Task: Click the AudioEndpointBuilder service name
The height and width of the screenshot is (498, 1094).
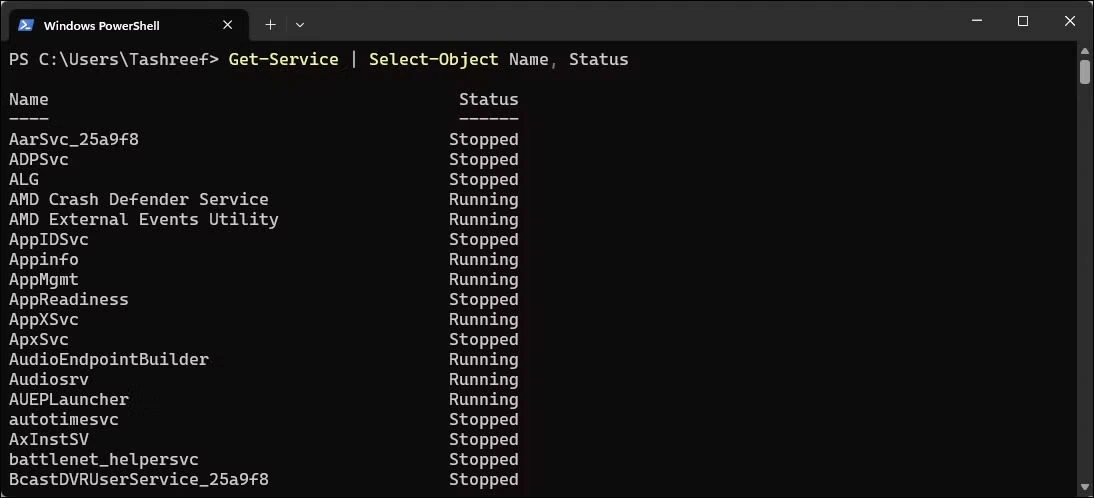Action: [109, 360]
